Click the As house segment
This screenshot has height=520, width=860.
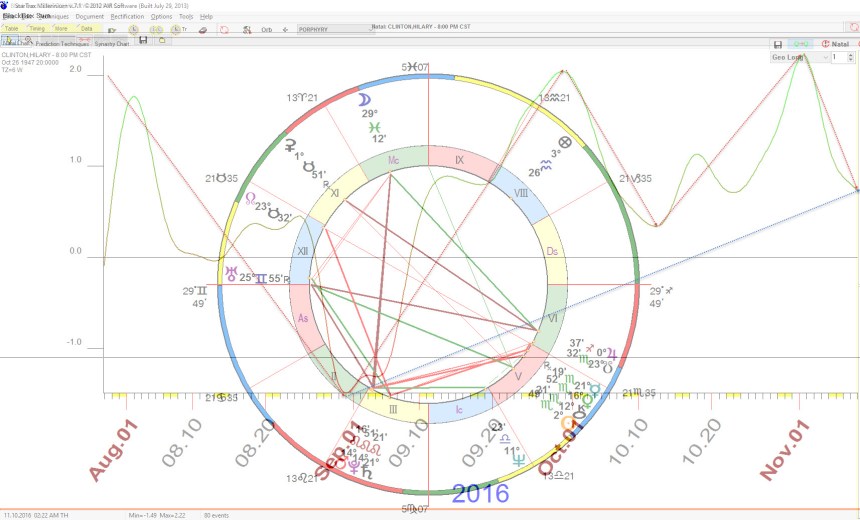[x=303, y=318]
